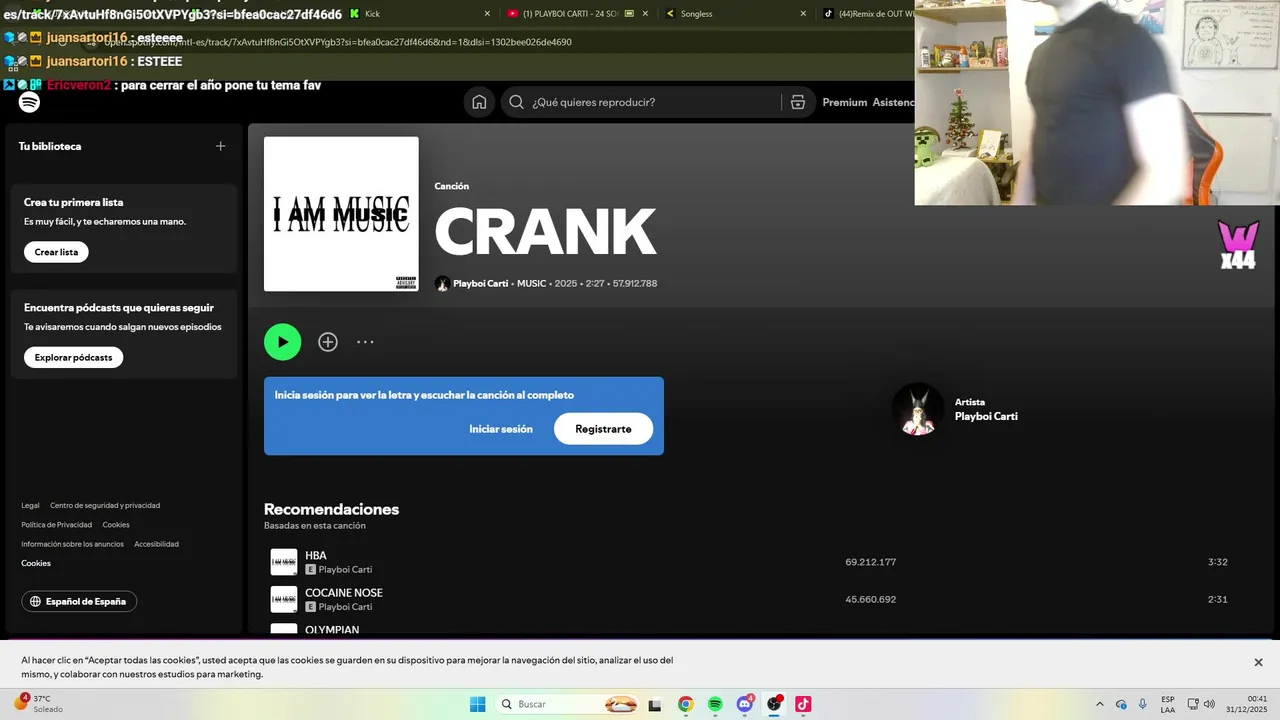Click the explicit E badge under HBA
This screenshot has width=1280, height=720.
click(310, 569)
